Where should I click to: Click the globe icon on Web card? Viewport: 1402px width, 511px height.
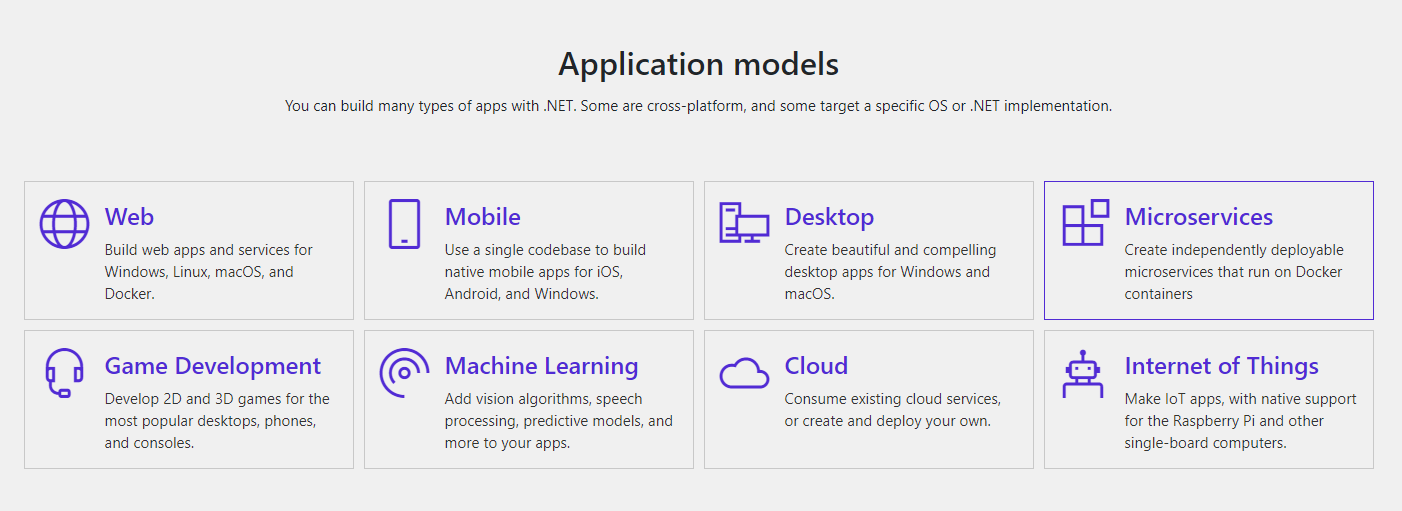(x=64, y=223)
